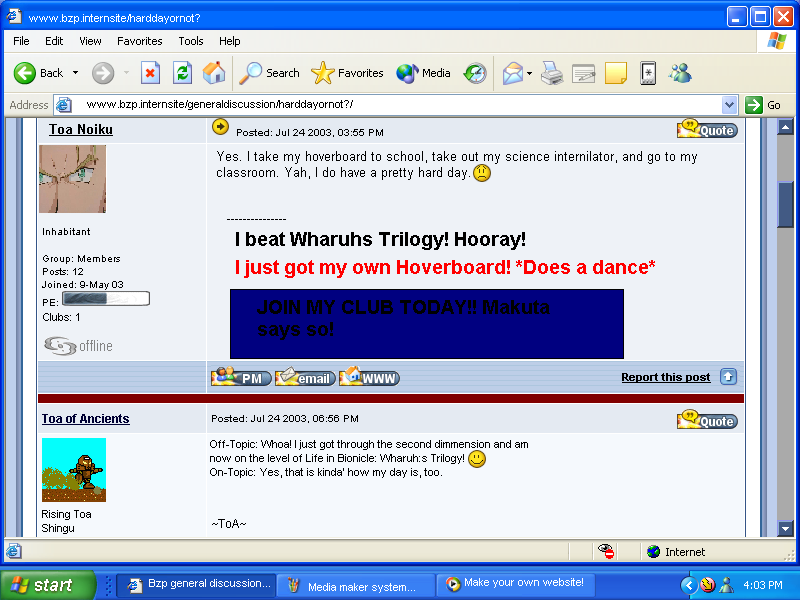Open the Address bar dropdown list
The height and width of the screenshot is (600, 800).
click(730, 105)
